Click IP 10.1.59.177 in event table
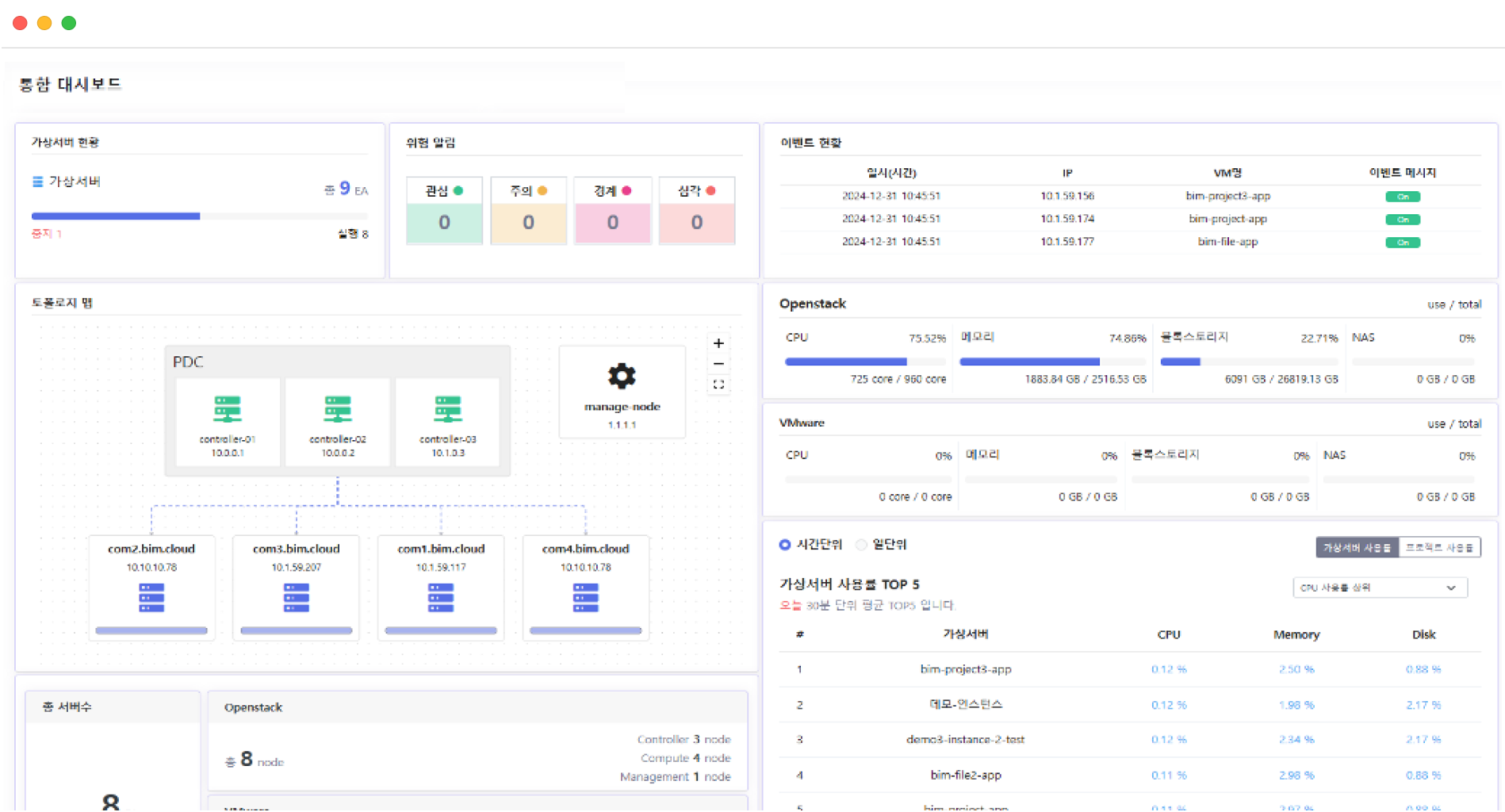The height and width of the screenshot is (812, 1505). click(x=1067, y=242)
